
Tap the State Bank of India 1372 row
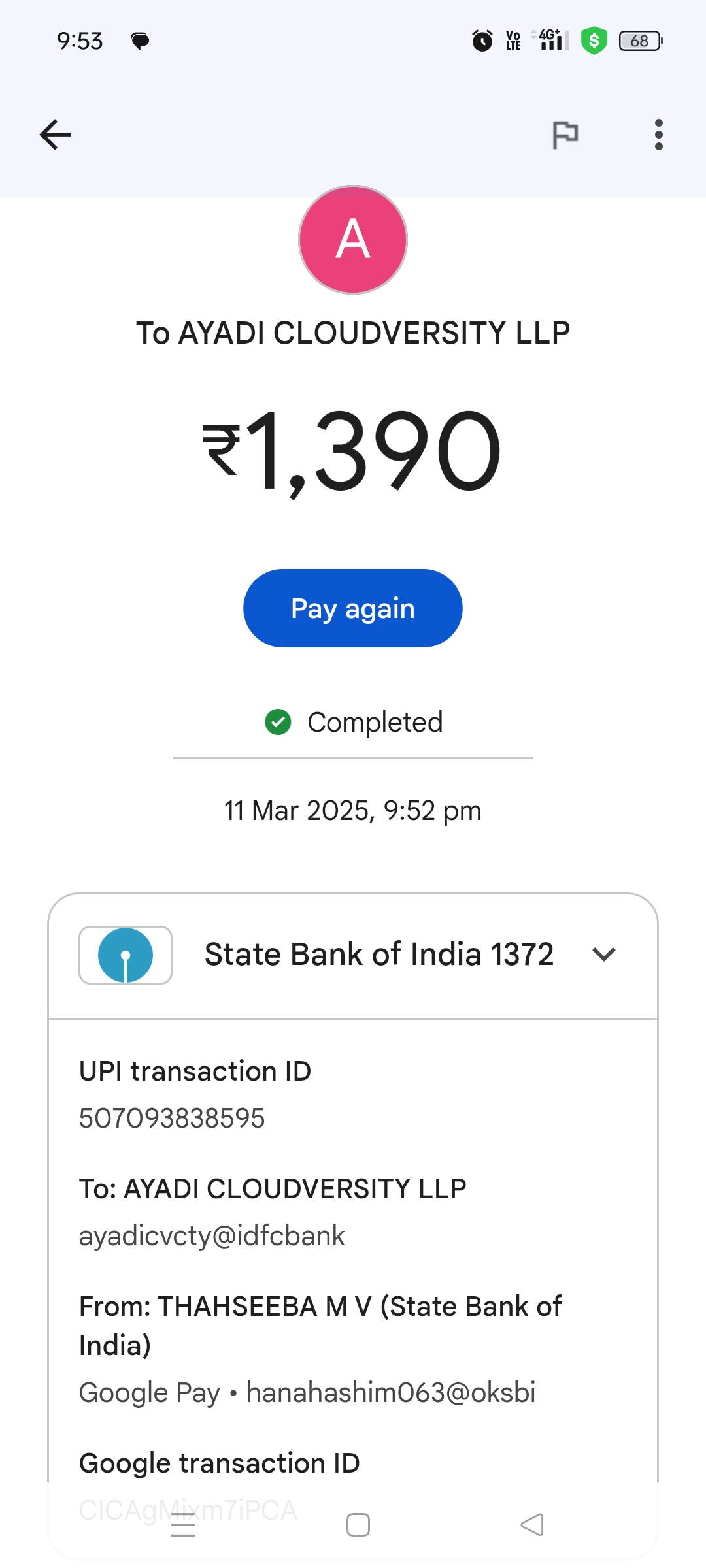pos(378,955)
